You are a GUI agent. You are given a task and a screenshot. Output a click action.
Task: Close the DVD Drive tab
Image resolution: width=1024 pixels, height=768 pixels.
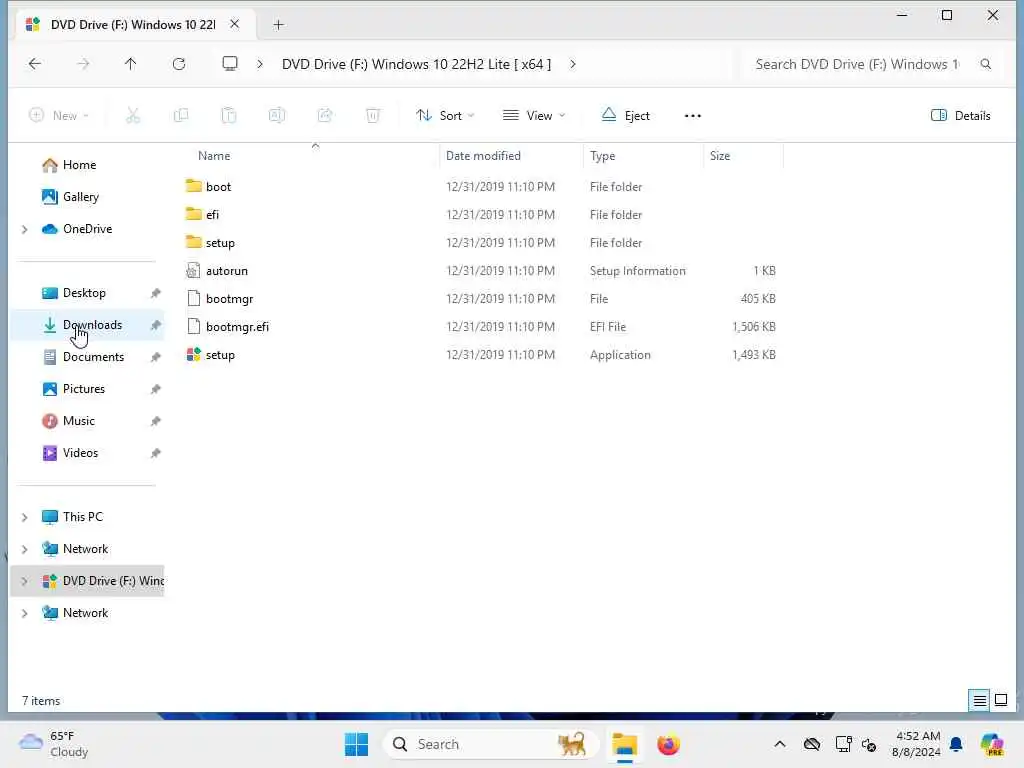pos(234,24)
